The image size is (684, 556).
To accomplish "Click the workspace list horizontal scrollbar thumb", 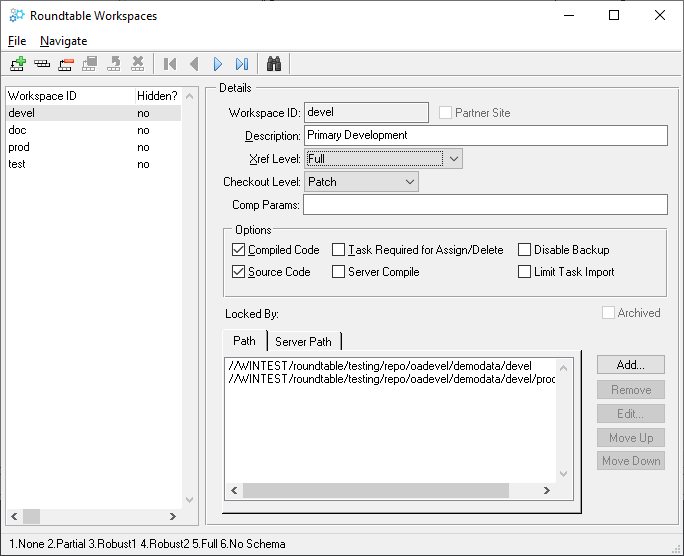I will pyautogui.click(x=31, y=516).
